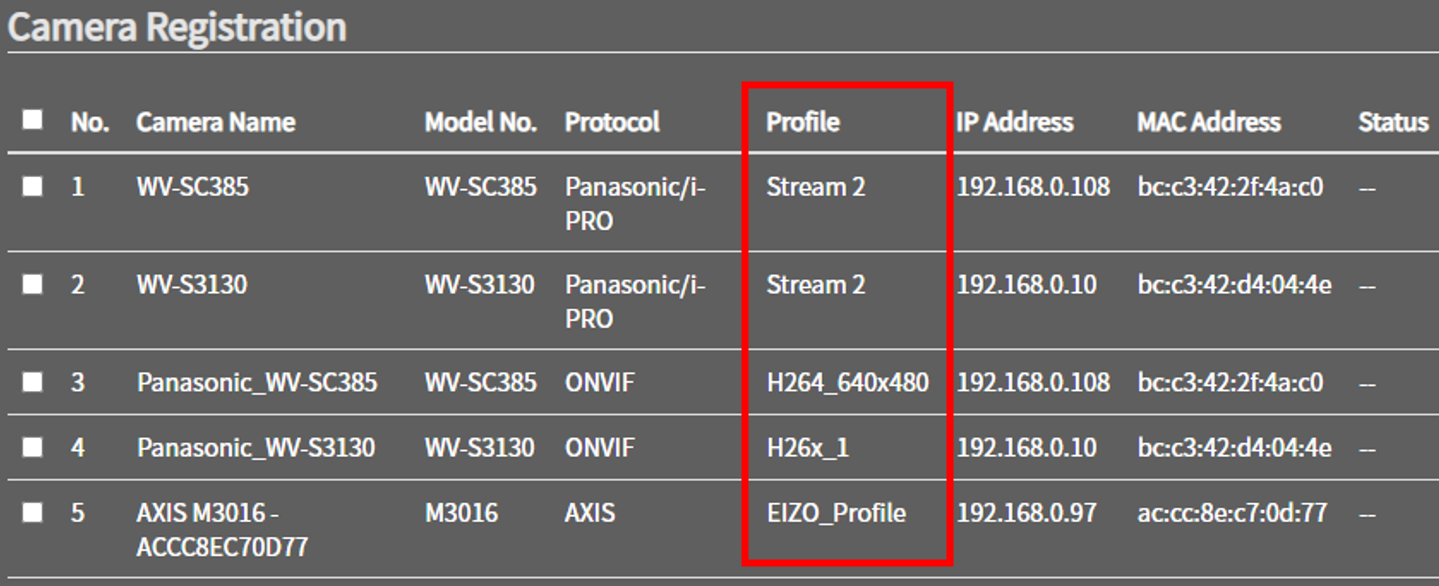Click Stream 2 profile in row 2
The height and width of the screenshot is (586, 1439).
tap(816, 284)
